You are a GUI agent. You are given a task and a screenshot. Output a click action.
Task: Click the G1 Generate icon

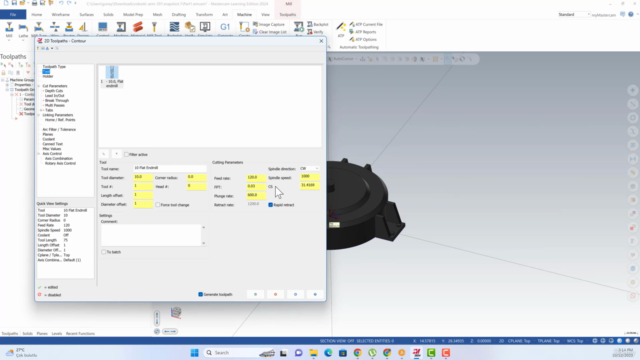(x=225, y=27)
